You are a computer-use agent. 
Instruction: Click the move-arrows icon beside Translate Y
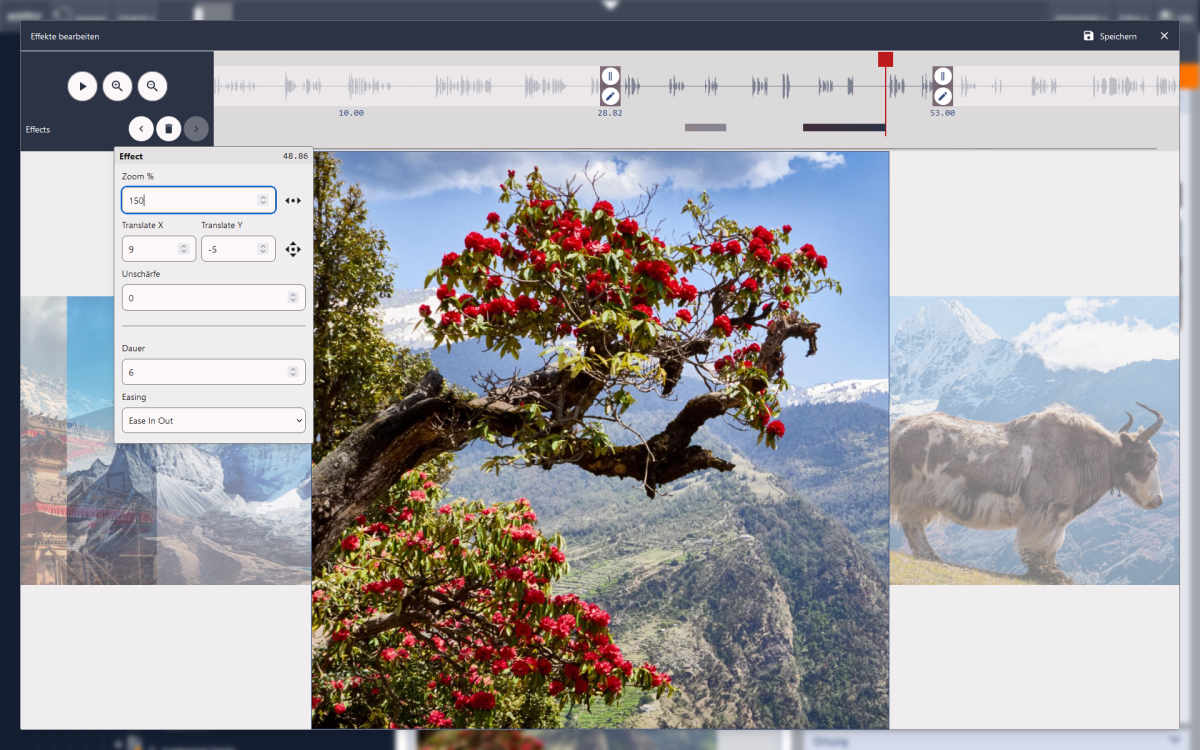click(292, 249)
